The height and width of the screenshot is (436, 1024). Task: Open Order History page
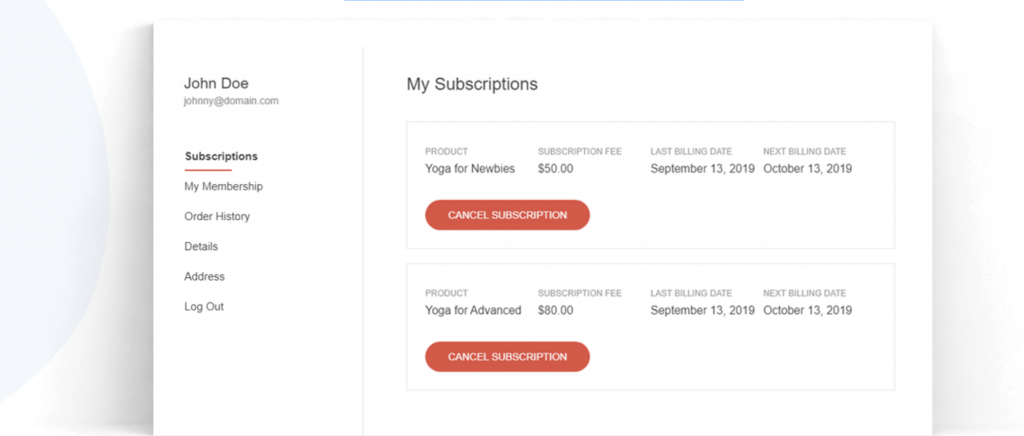point(217,216)
